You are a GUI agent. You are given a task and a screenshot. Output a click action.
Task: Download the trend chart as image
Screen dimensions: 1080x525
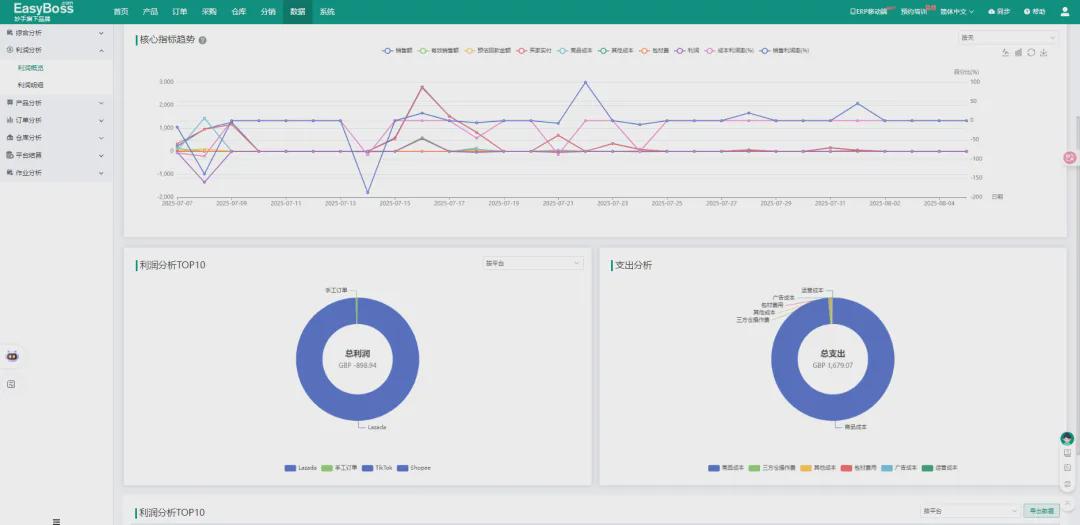(x=1044, y=52)
